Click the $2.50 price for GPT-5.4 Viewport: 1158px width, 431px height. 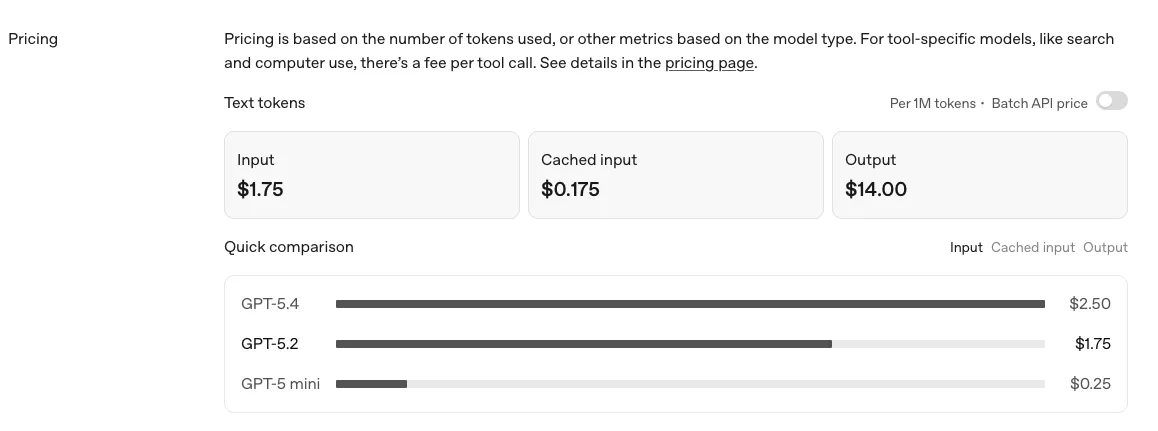(1089, 304)
